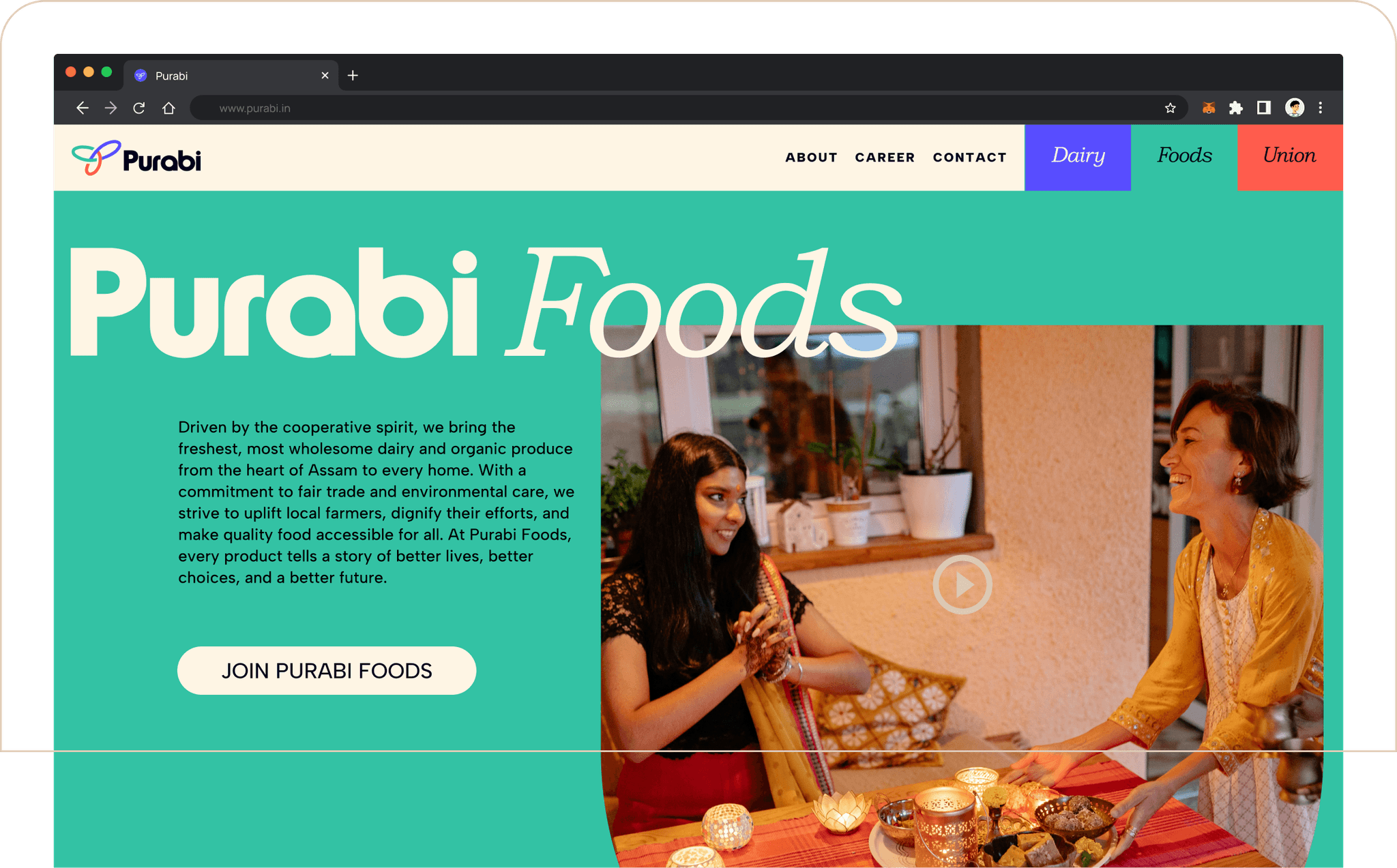Reload the page with the refresh icon
1397x868 pixels.
[x=139, y=108]
